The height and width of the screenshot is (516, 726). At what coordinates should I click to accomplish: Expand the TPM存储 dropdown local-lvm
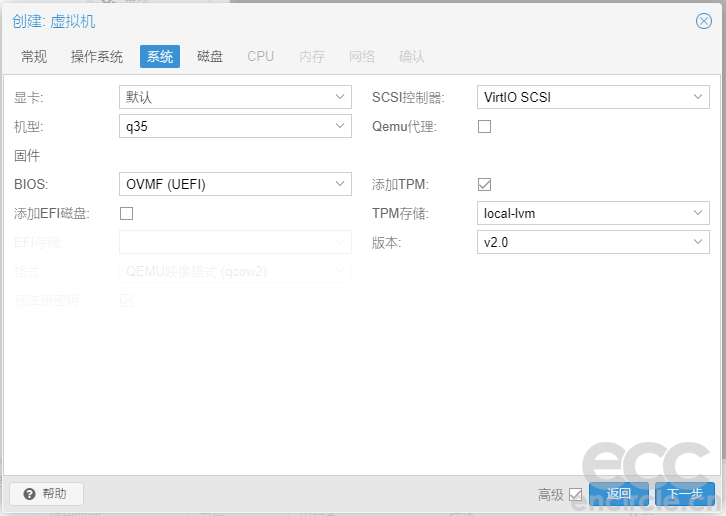(x=593, y=213)
